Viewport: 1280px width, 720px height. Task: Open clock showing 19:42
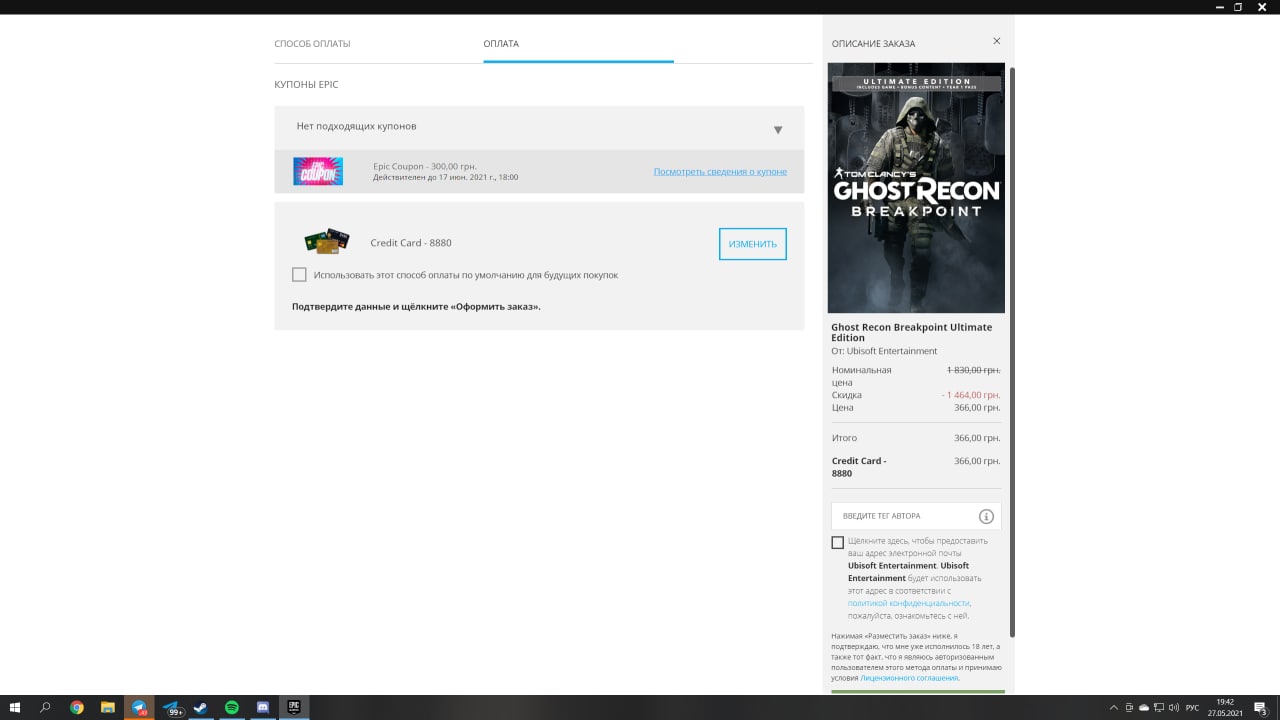coord(1225,707)
